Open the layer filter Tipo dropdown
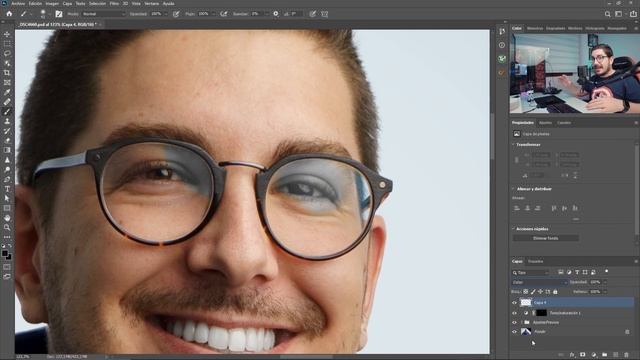Viewport: 640px width, 360px height. (x=531, y=272)
